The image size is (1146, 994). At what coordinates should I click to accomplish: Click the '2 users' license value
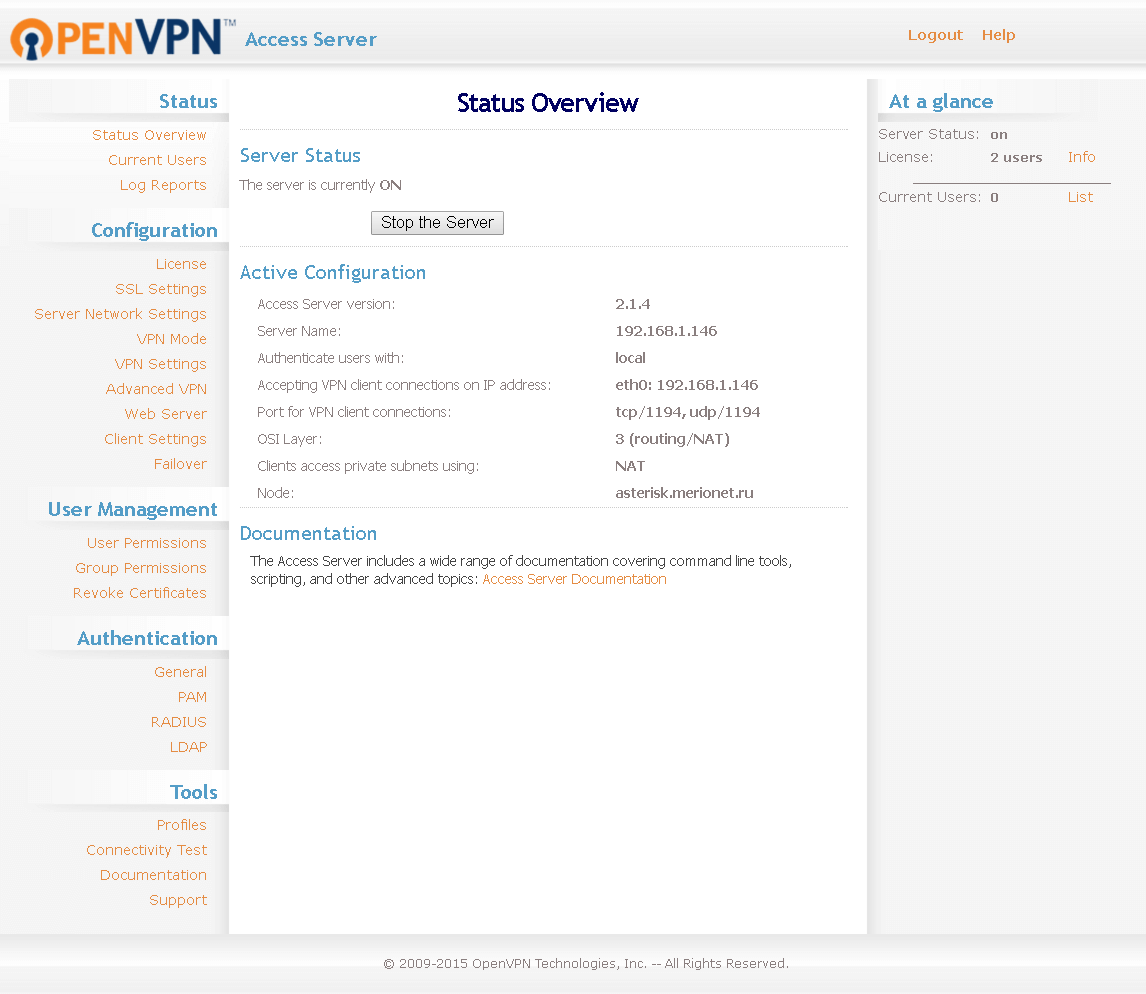[1016, 157]
